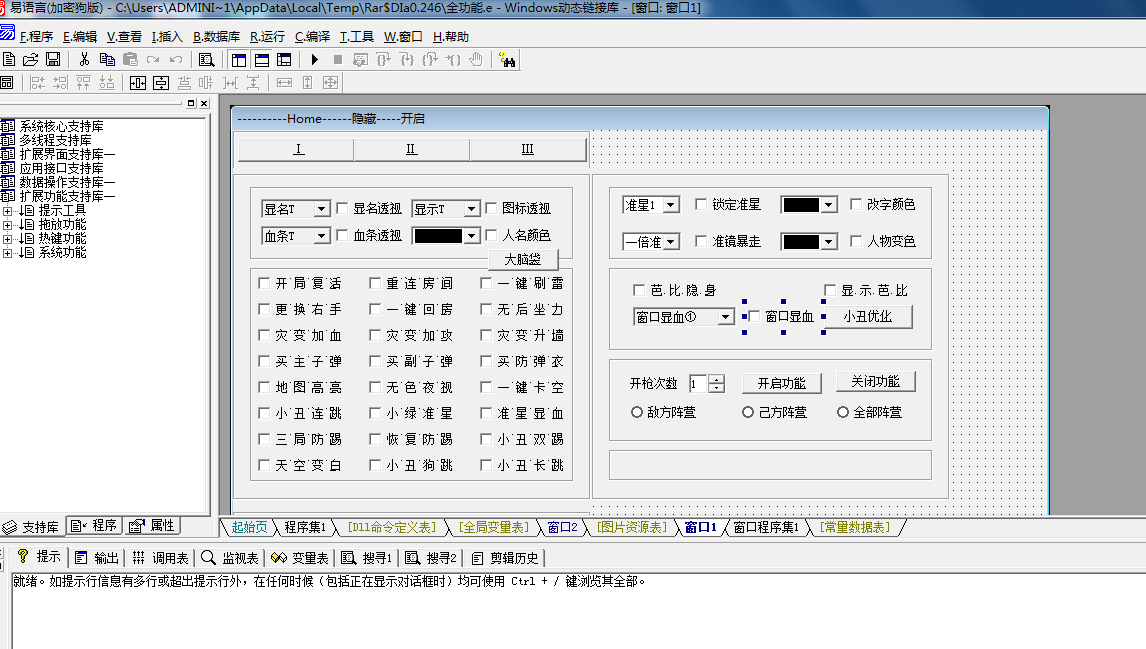Open the find/search magnifier icon
Screen dimensions: 1146x649
(x=207, y=59)
